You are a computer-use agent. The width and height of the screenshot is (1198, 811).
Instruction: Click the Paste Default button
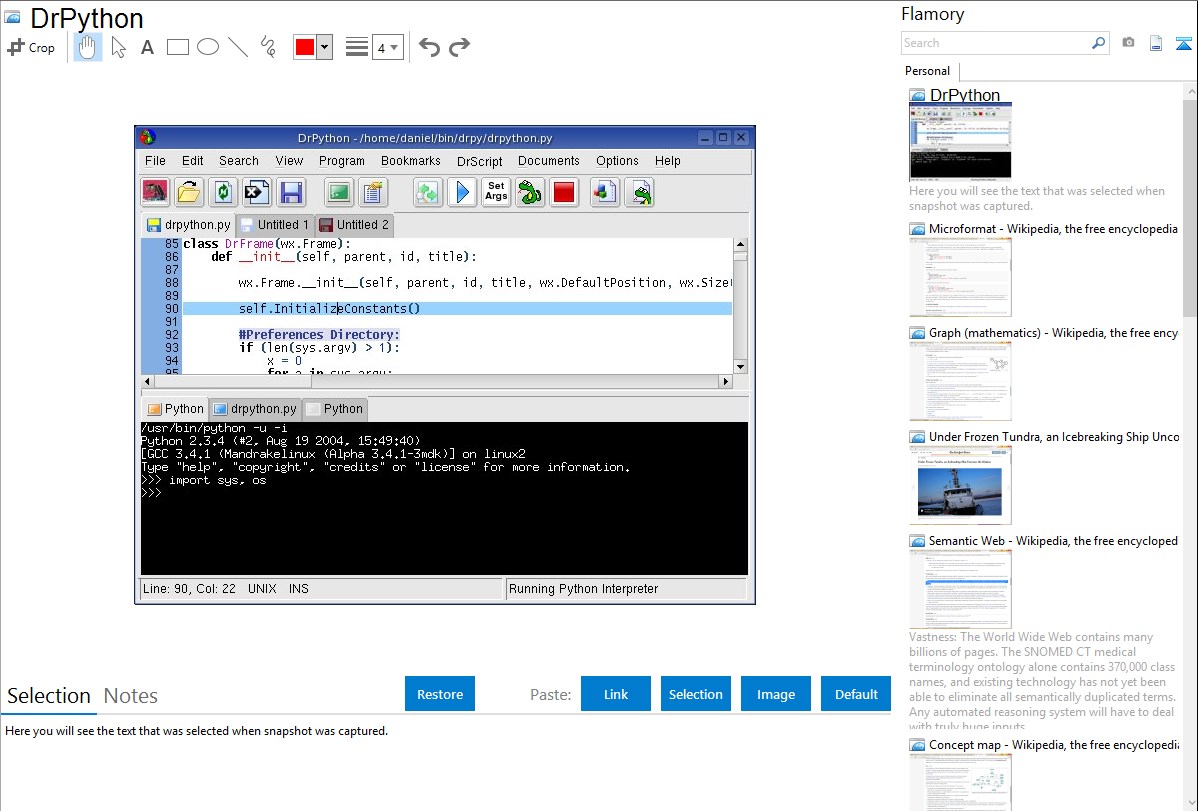point(856,694)
